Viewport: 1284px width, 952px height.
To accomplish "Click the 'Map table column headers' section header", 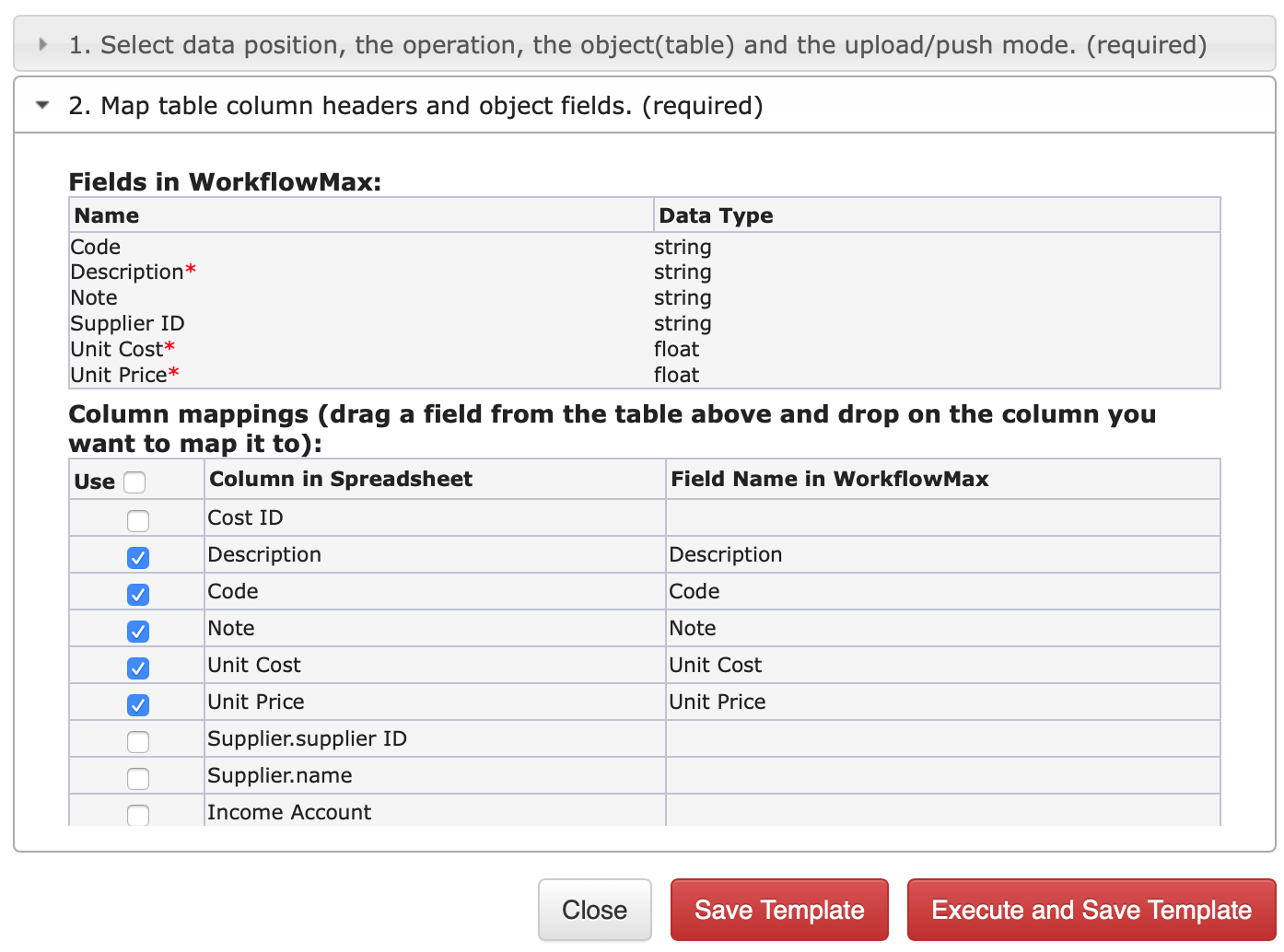I will (x=645, y=105).
